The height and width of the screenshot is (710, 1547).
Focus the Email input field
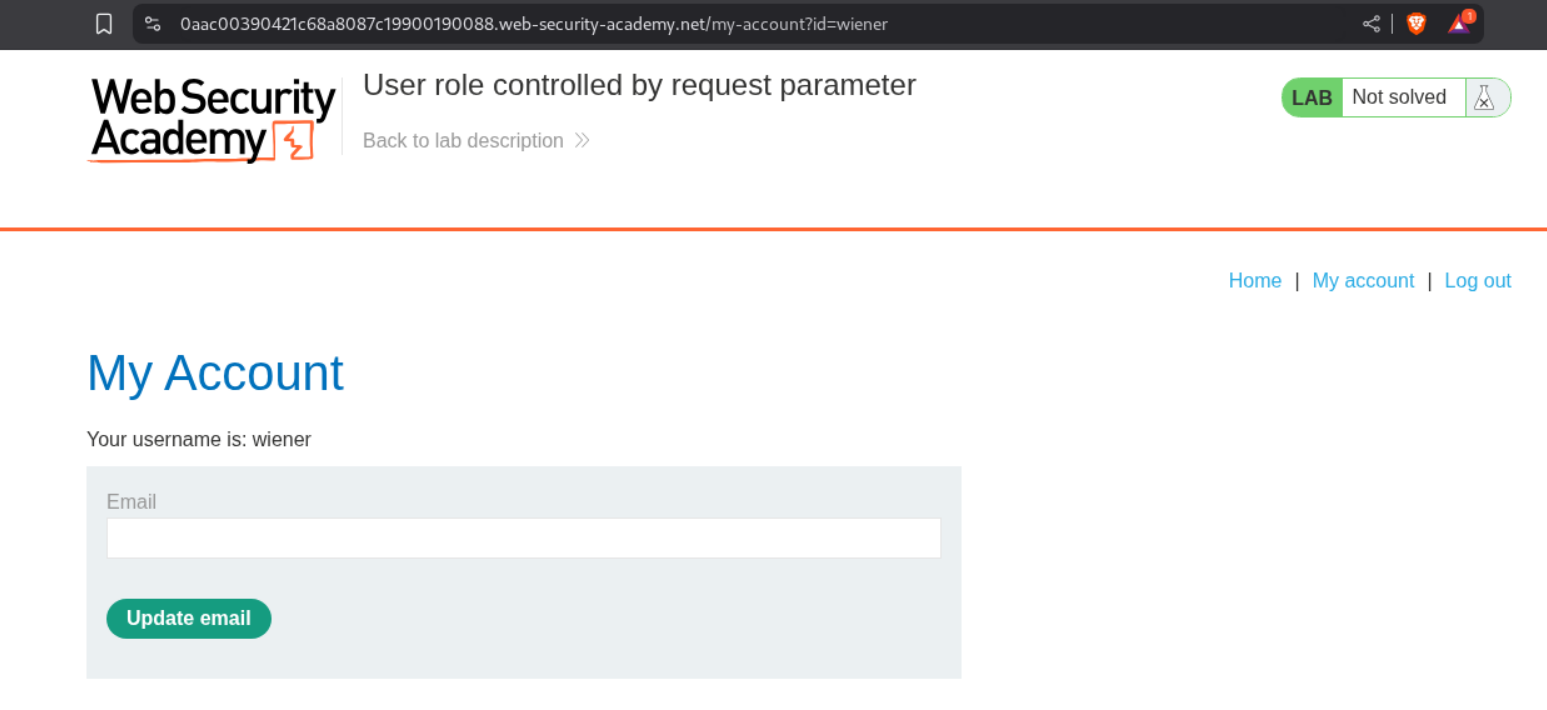523,538
